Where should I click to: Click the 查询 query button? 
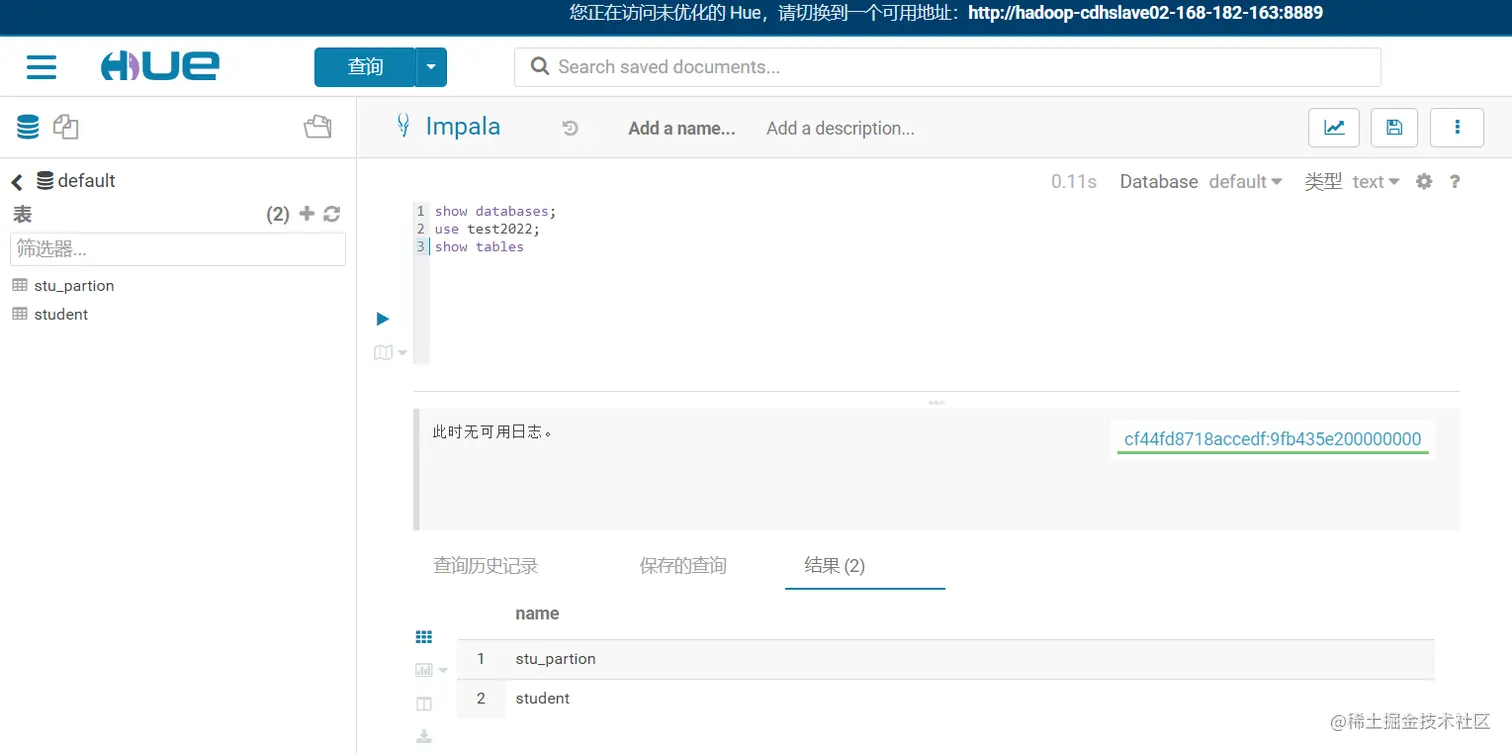pos(365,67)
